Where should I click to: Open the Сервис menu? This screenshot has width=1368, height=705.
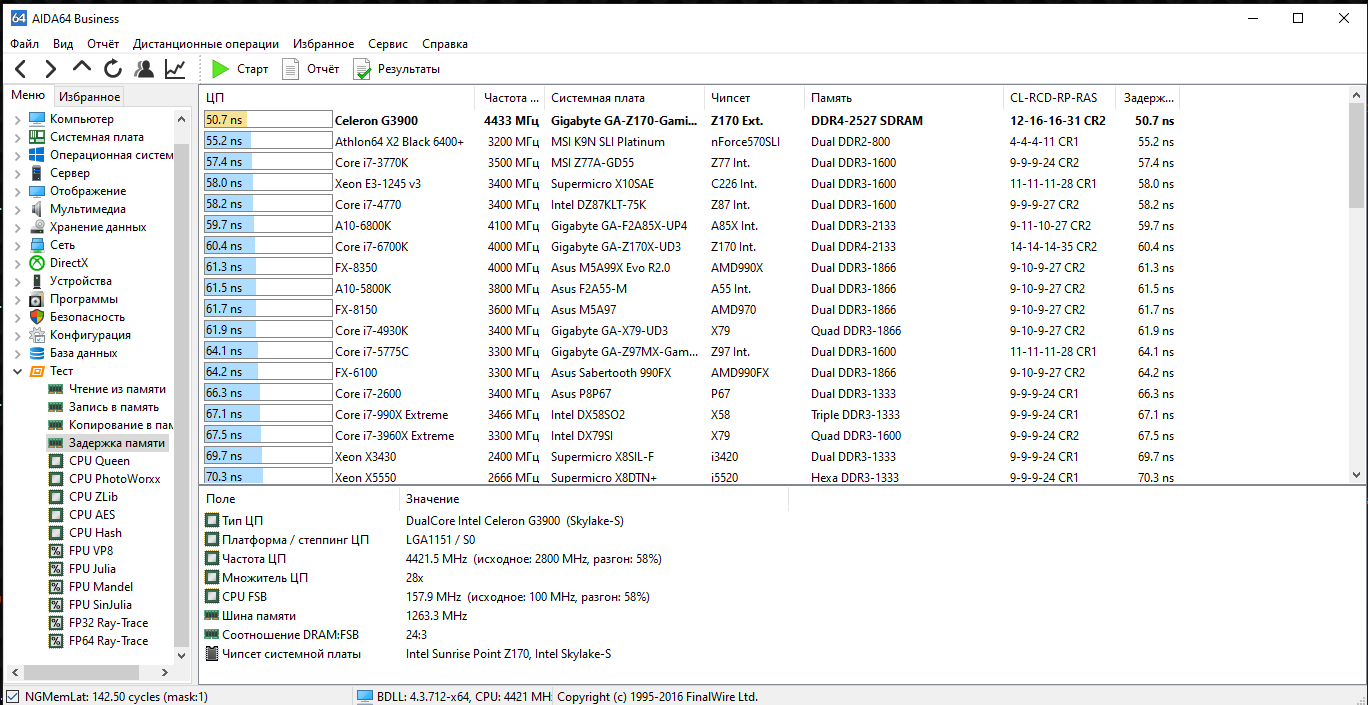coord(388,44)
